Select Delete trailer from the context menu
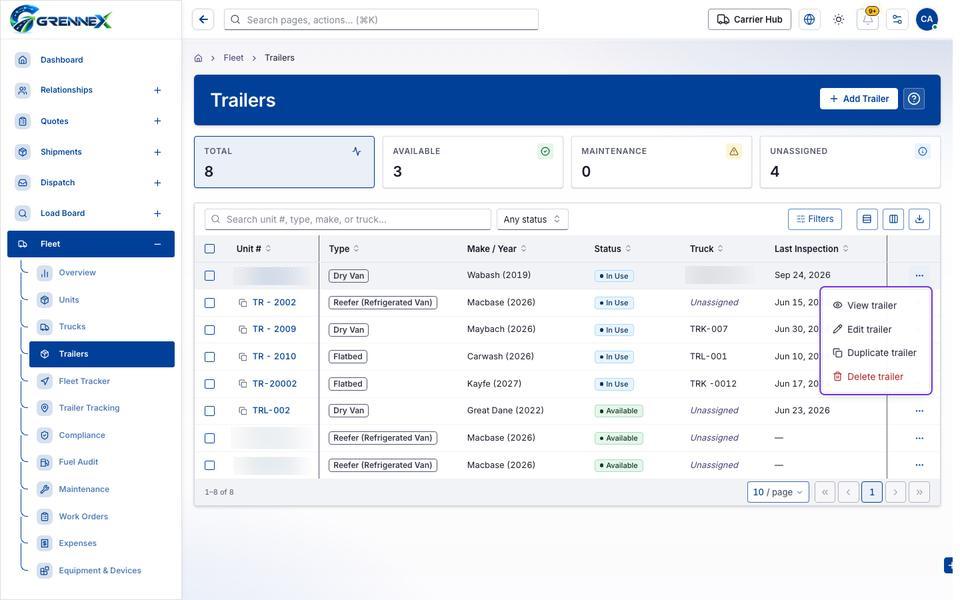This screenshot has height=600, width=960. [876, 377]
